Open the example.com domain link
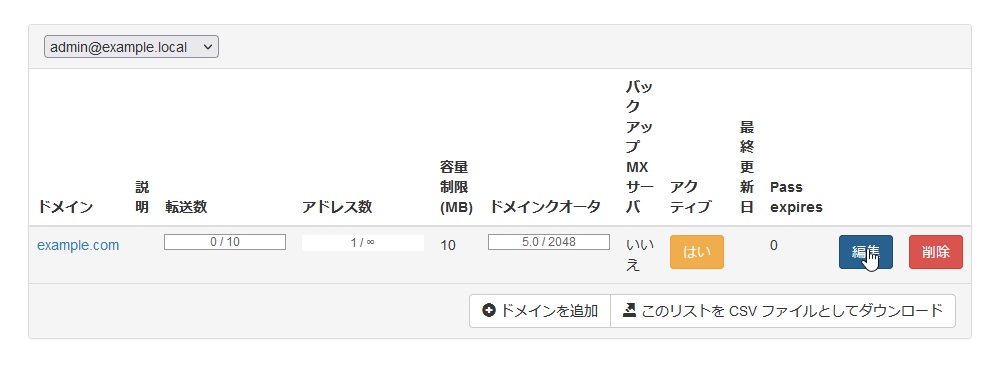Image resolution: width=1004 pixels, height=386 pixels. [78, 245]
